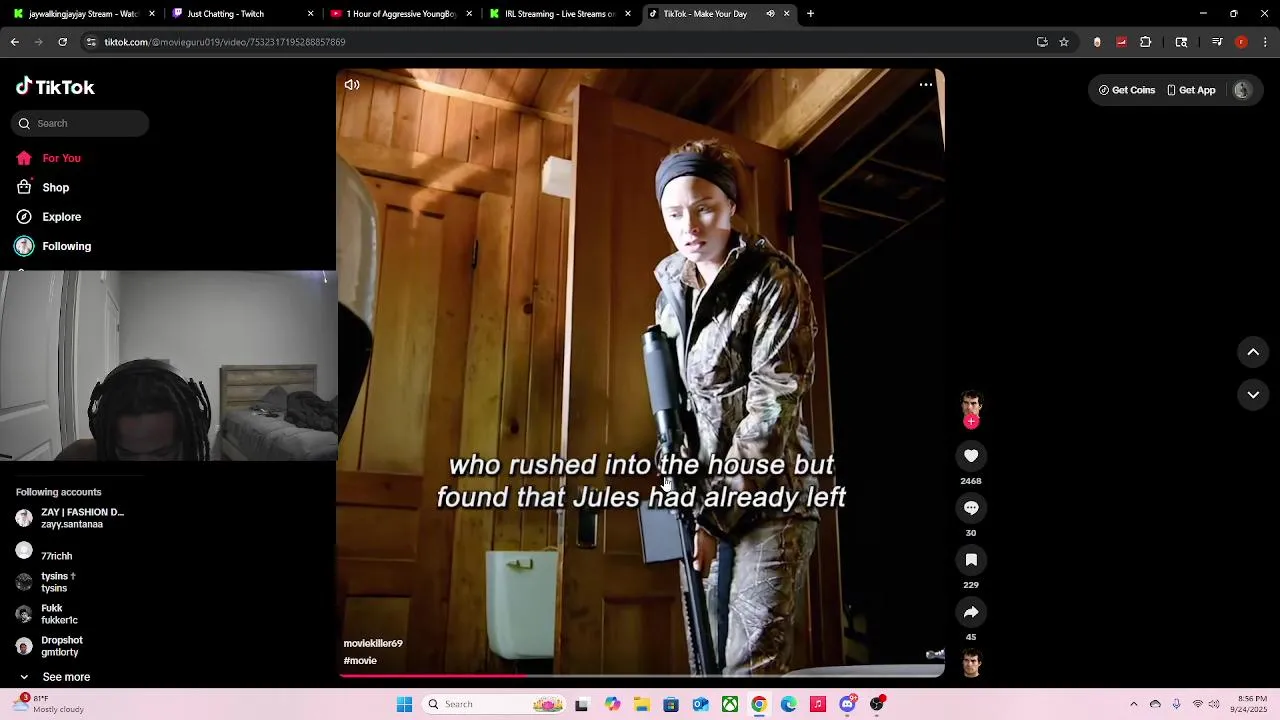
Task: Open the moviekiller69 username link
Action: pos(373,644)
